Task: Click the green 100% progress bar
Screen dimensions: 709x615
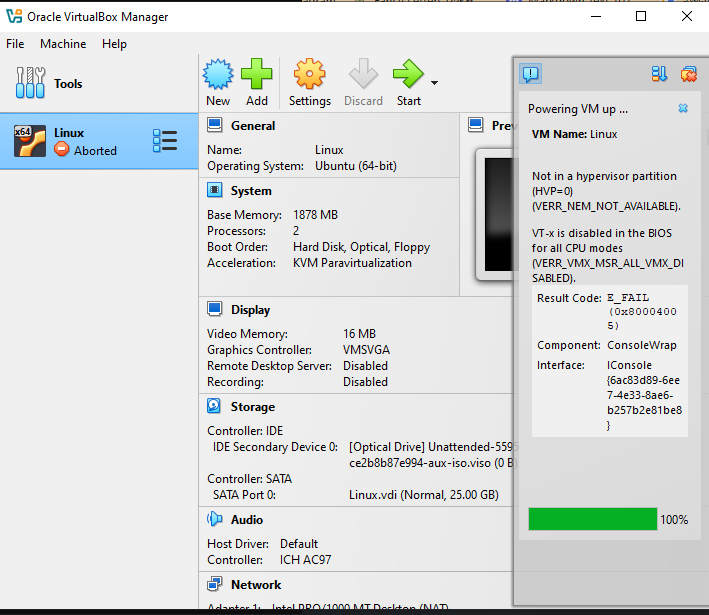Action: (592, 519)
